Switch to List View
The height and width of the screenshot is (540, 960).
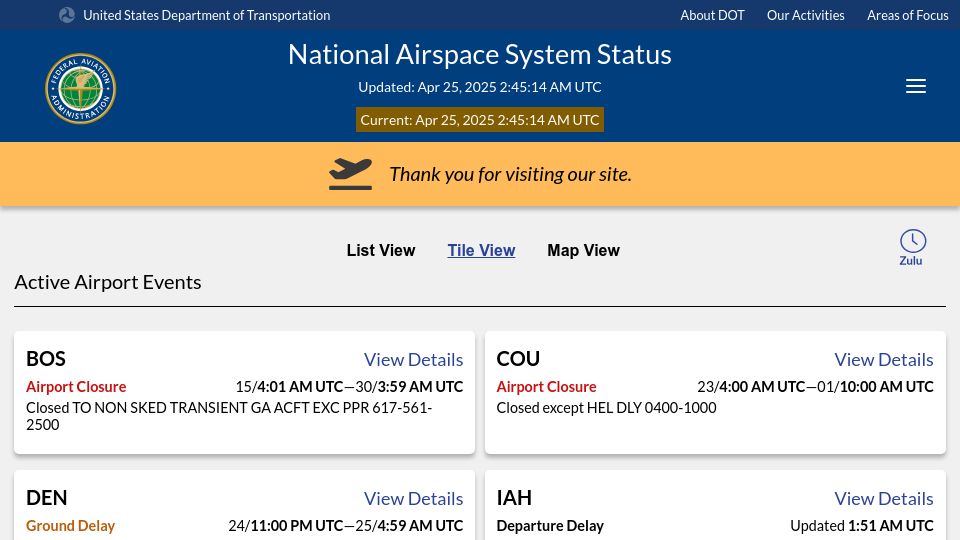381,250
